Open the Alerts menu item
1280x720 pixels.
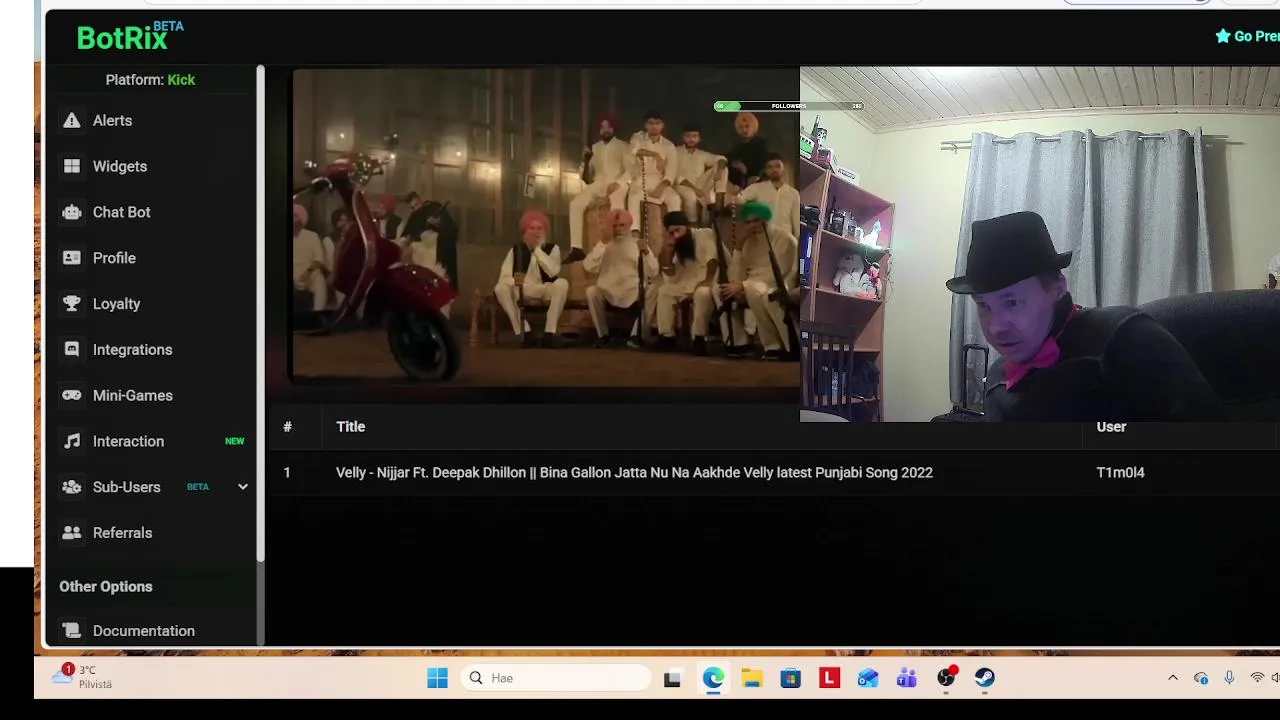point(112,120)
